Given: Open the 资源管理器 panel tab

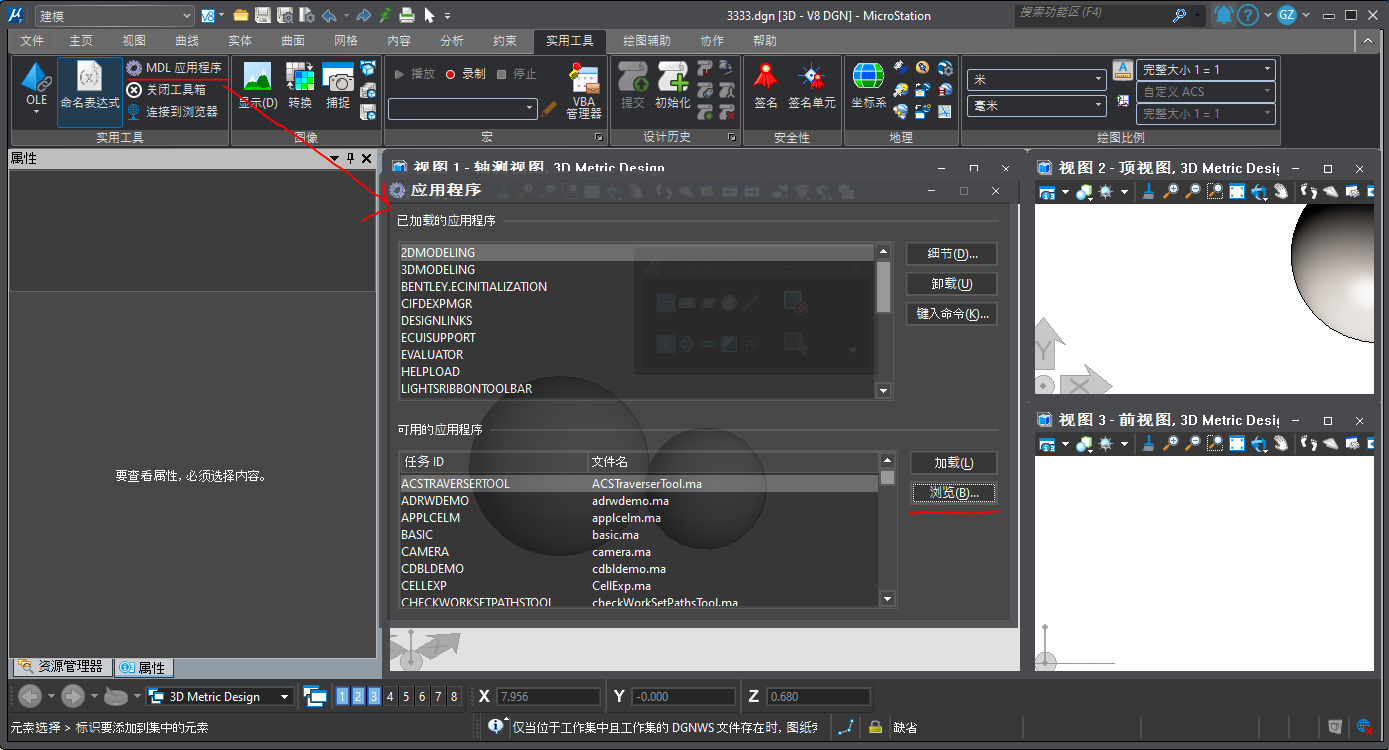Looking at the screenshot, I should tap(61, 667).
